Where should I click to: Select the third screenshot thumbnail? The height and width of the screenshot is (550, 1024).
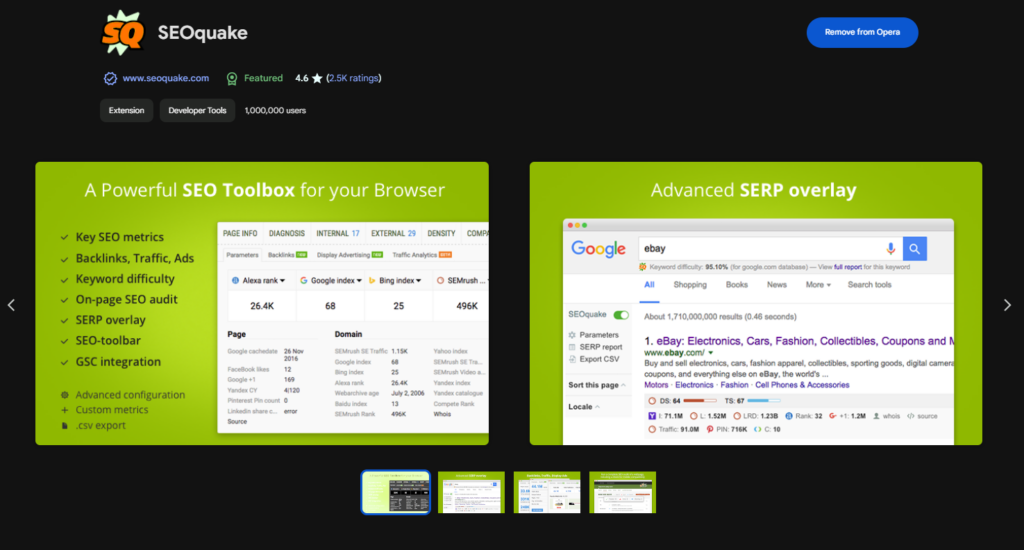[x=547, y=492]
